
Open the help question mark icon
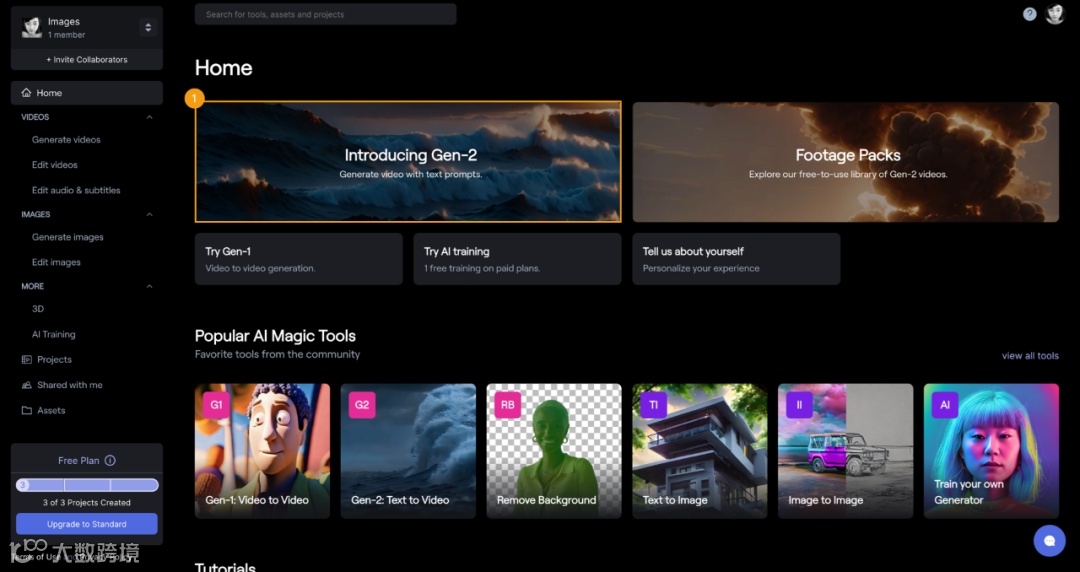click(1029, 14)
